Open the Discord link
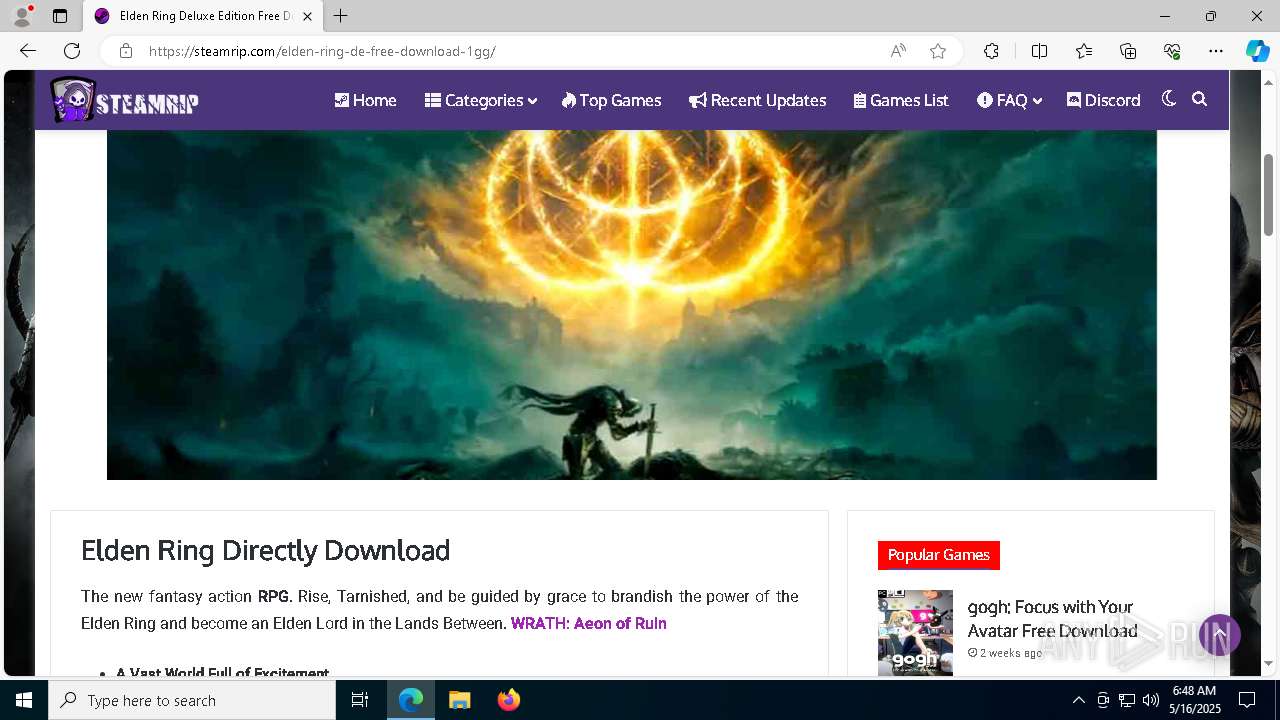Image resolution: width=1280 pixels, height=720 pixels. pyautogui.click(x=1103, y=100)
